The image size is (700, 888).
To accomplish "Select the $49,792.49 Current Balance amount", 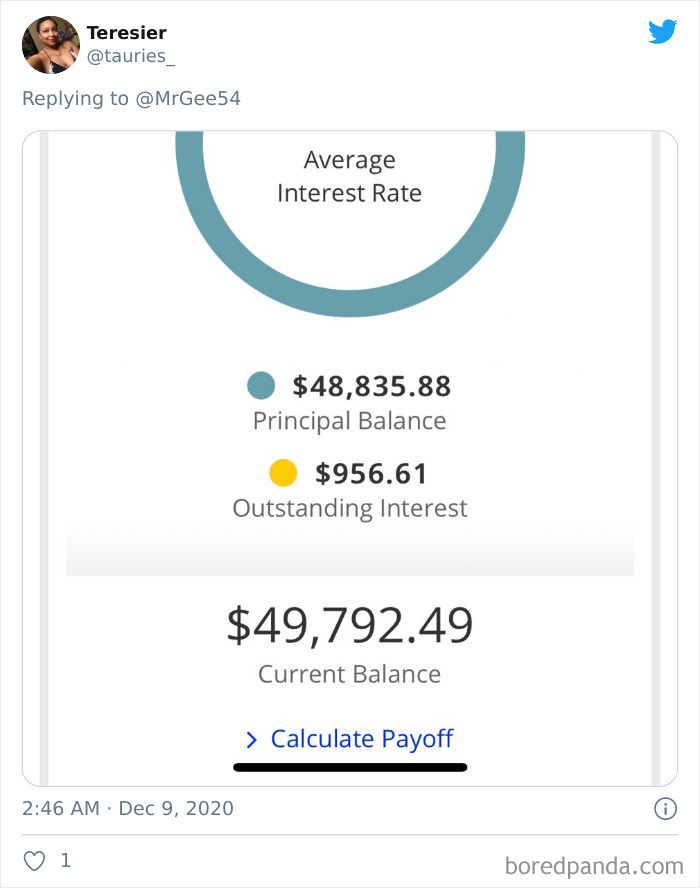I will point(349,624).
